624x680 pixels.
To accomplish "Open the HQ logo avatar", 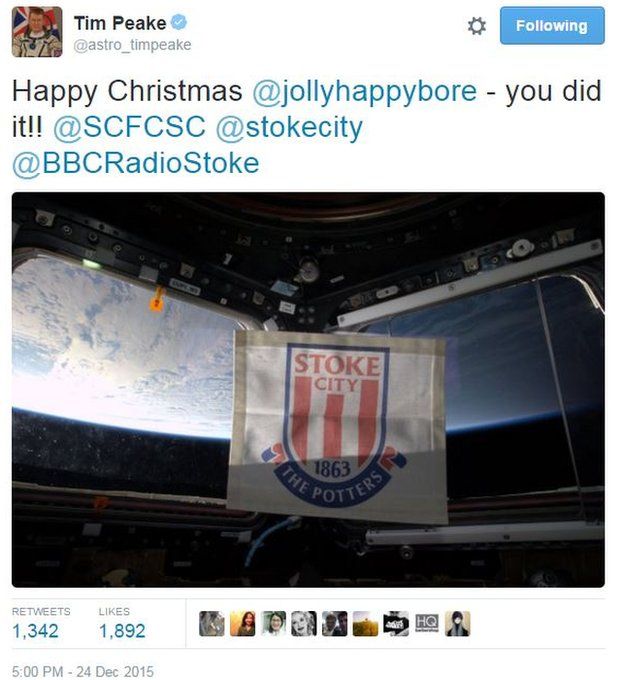I will coord(427,623).
